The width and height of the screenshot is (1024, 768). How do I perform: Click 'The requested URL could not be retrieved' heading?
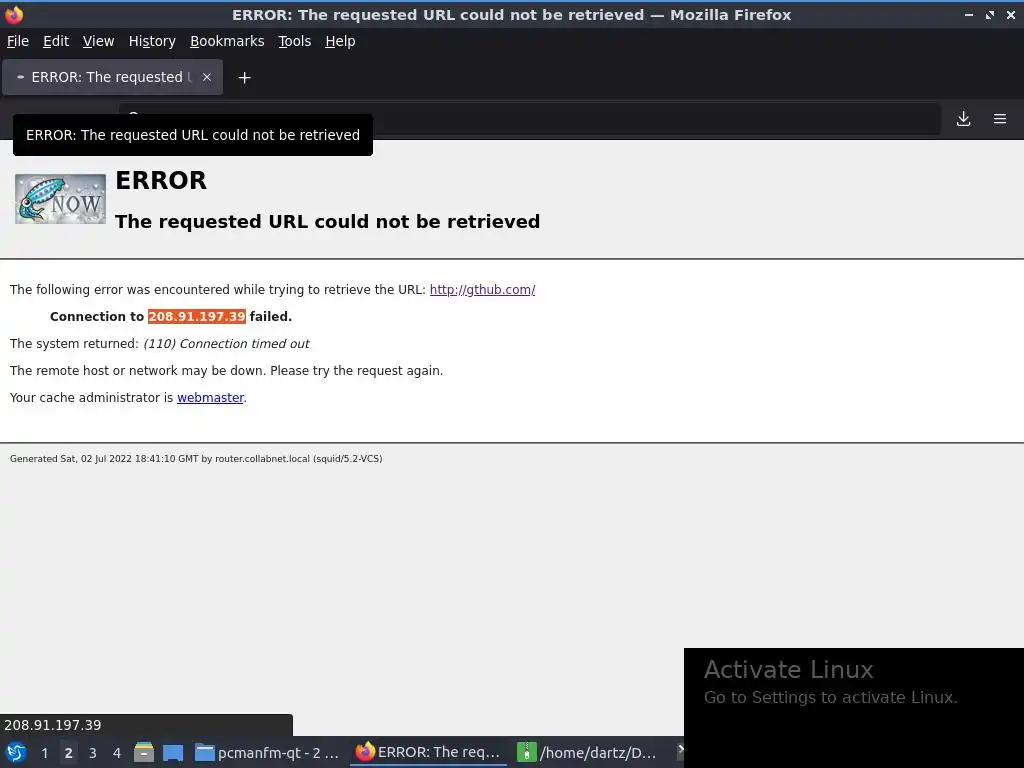pos(327,221)
